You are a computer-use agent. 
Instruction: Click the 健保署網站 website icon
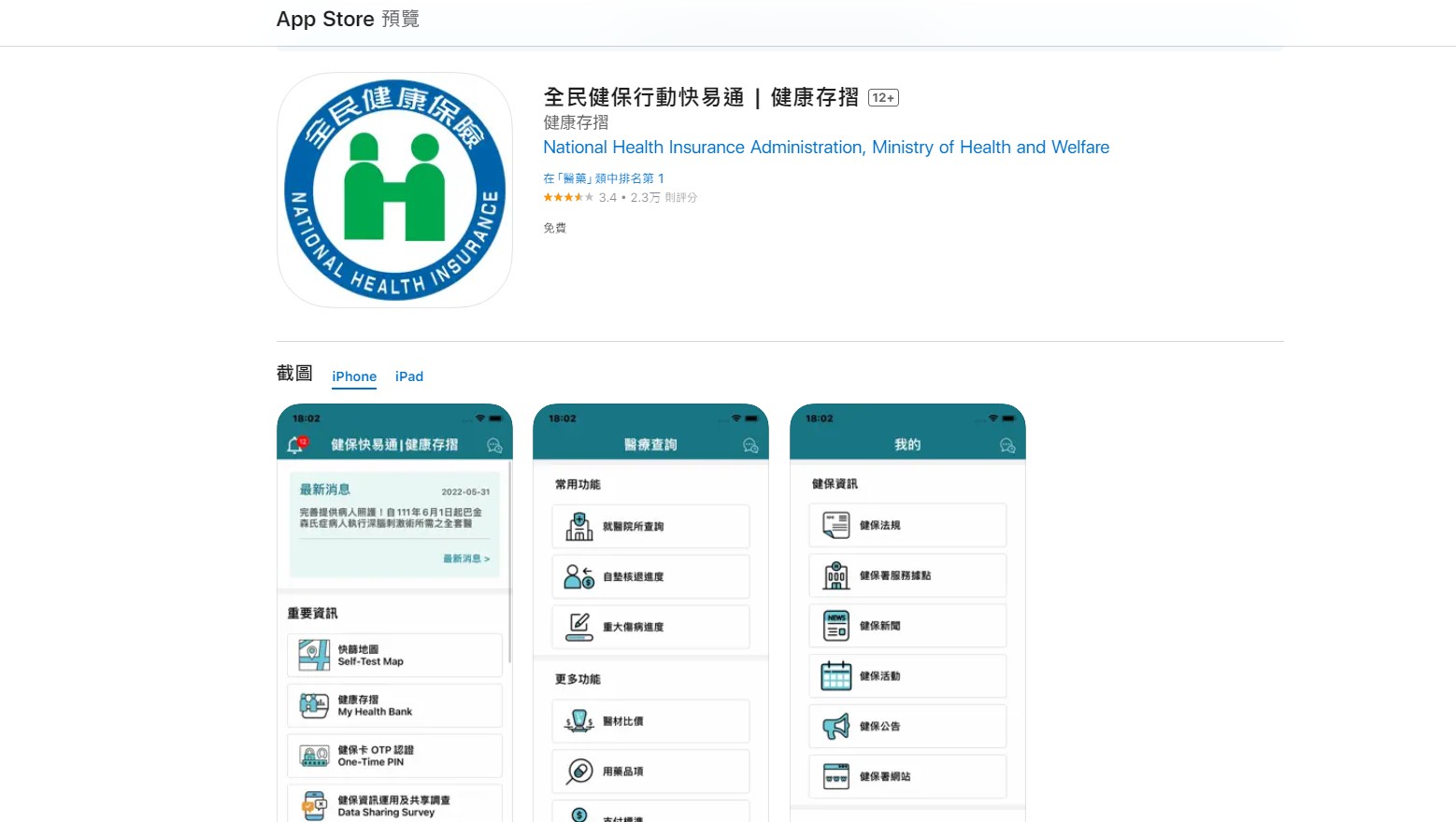coord(836,776)
